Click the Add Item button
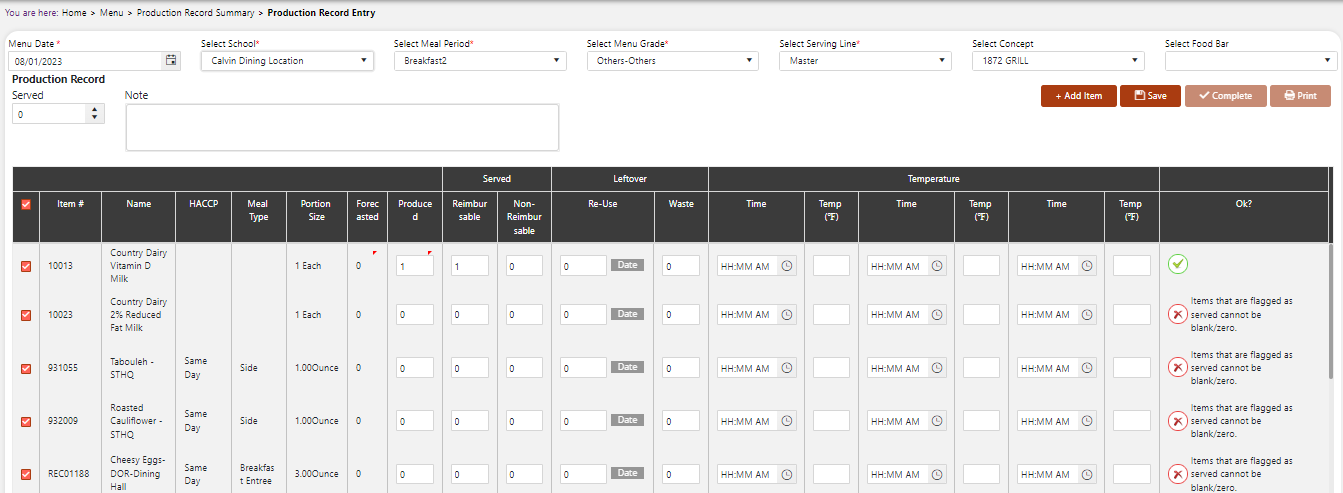 1078,96
